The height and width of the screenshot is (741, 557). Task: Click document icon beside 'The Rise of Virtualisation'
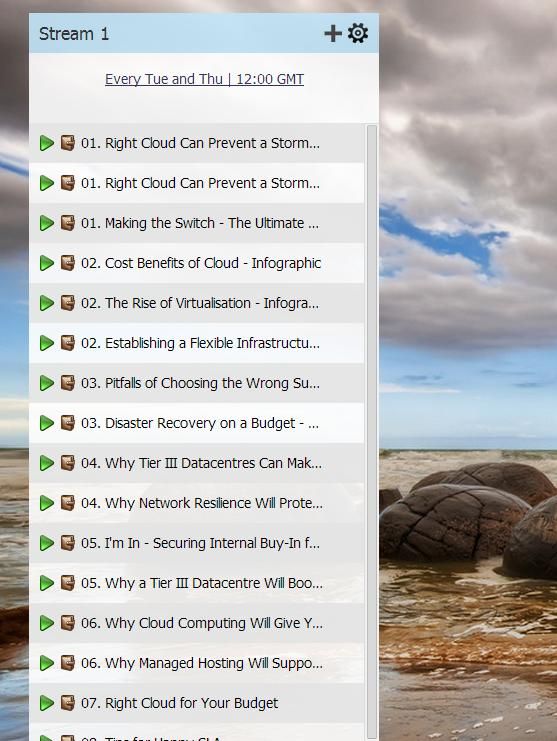click(68, 303)
